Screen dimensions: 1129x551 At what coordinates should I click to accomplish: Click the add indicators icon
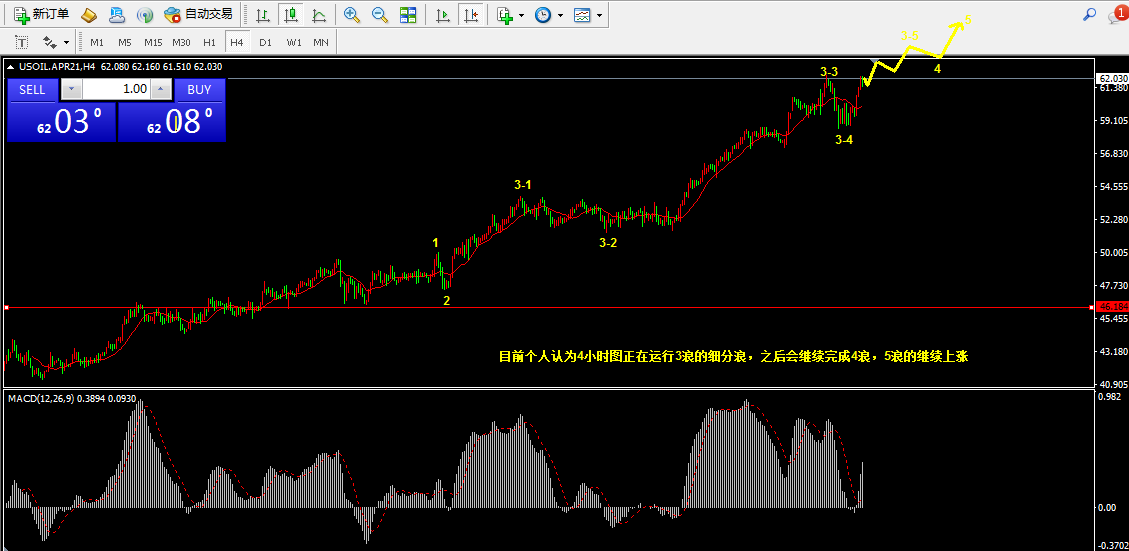click(505, 14)
